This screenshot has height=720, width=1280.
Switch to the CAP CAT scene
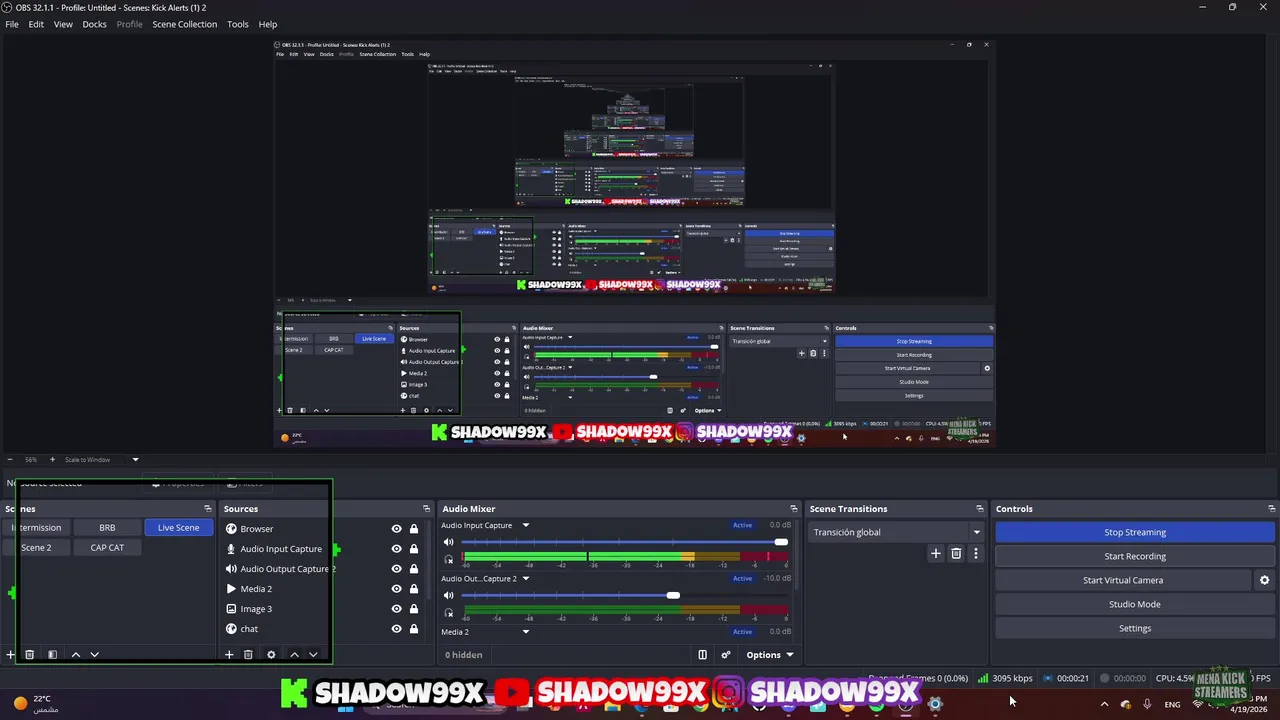pyautogui.click(x=107, y=548)
